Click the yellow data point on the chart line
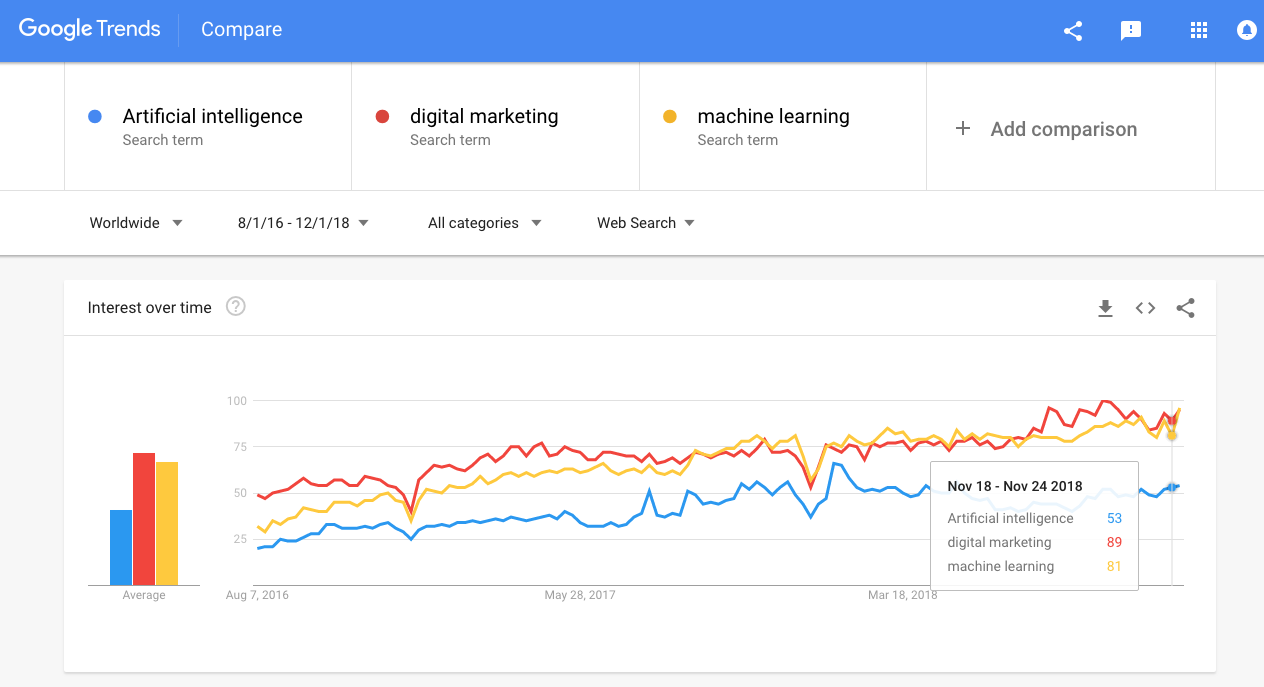This screenshot has height=687, width=1264. pos(1172,435)
